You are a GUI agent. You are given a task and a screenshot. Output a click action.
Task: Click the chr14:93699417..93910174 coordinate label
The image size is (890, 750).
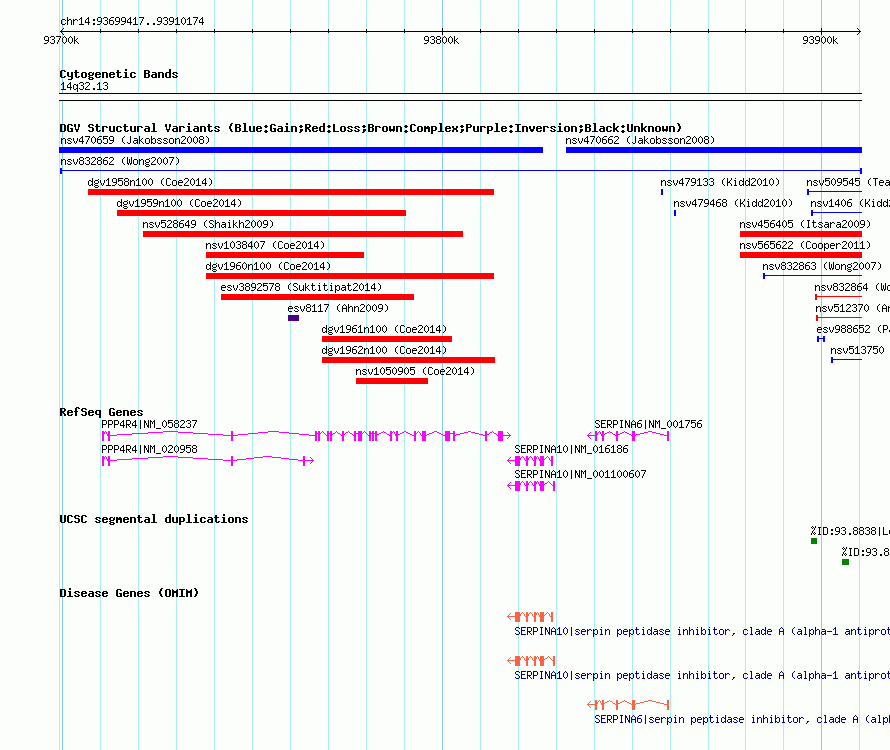[x=132, y=21]
